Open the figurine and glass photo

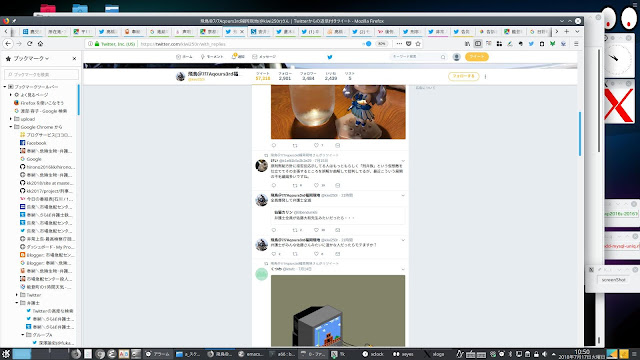click(x=338, y=112)
